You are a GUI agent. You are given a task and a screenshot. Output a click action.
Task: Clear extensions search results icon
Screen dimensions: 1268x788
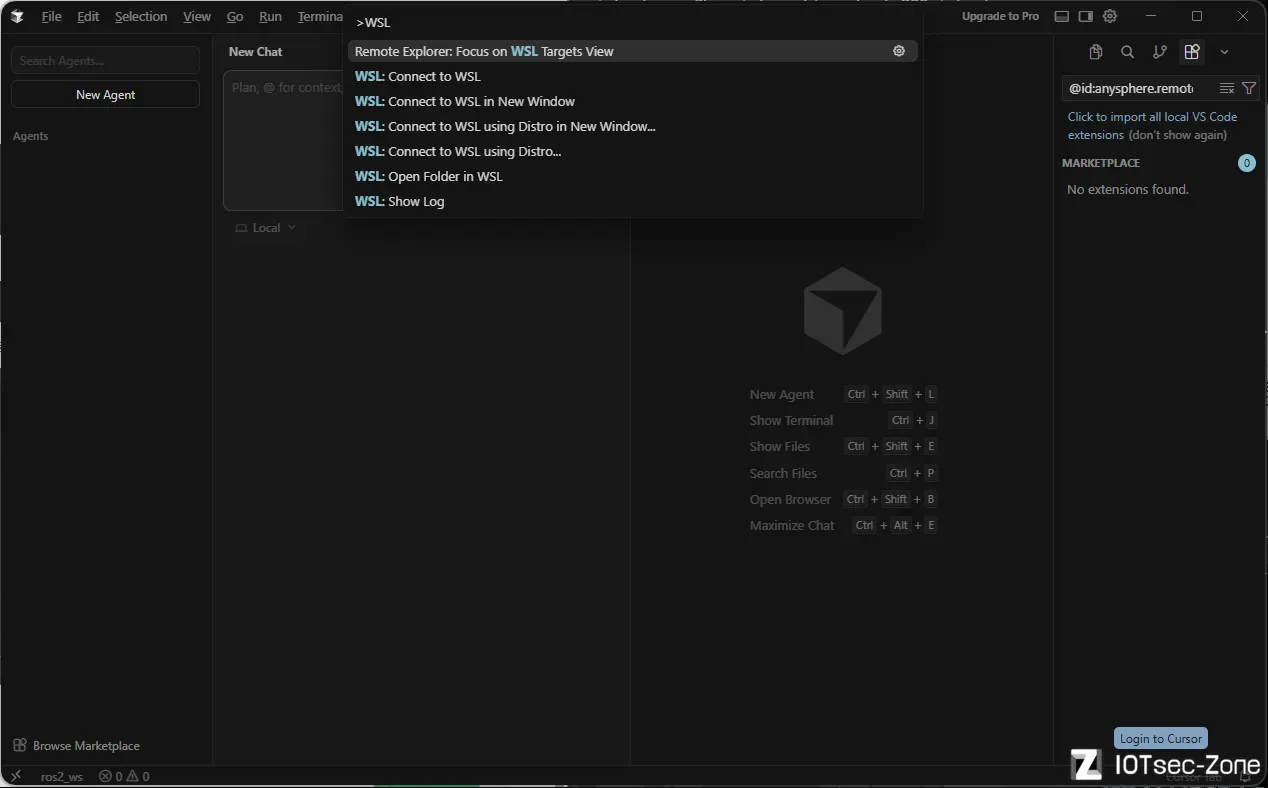point(1227,88)
